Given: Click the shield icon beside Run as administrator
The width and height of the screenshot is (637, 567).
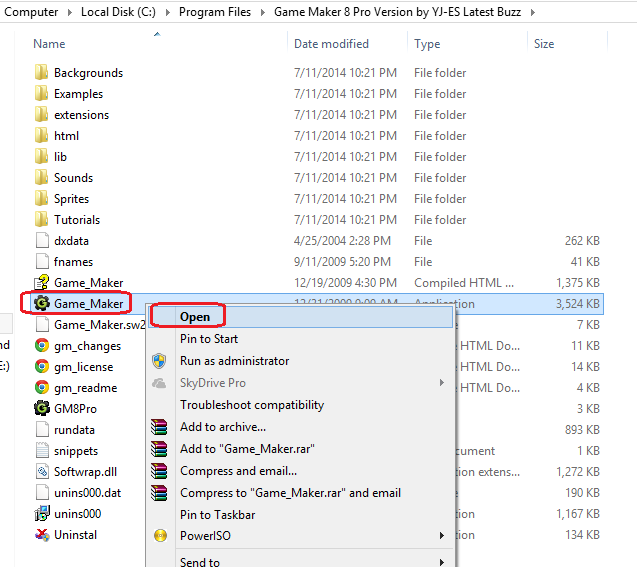Looking at the screenshot, I should tap(159, 361).
